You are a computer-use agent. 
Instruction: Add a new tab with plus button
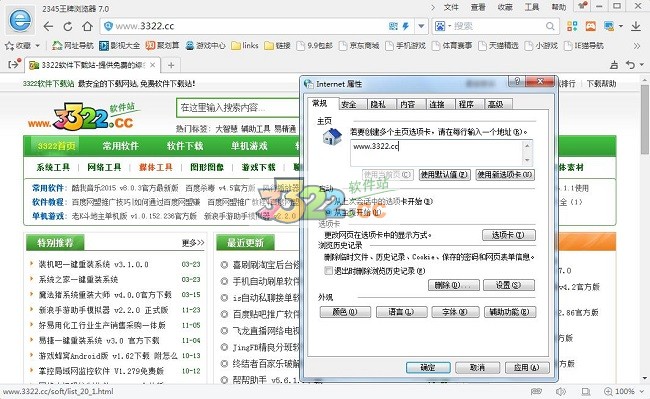tap(171, 65)
